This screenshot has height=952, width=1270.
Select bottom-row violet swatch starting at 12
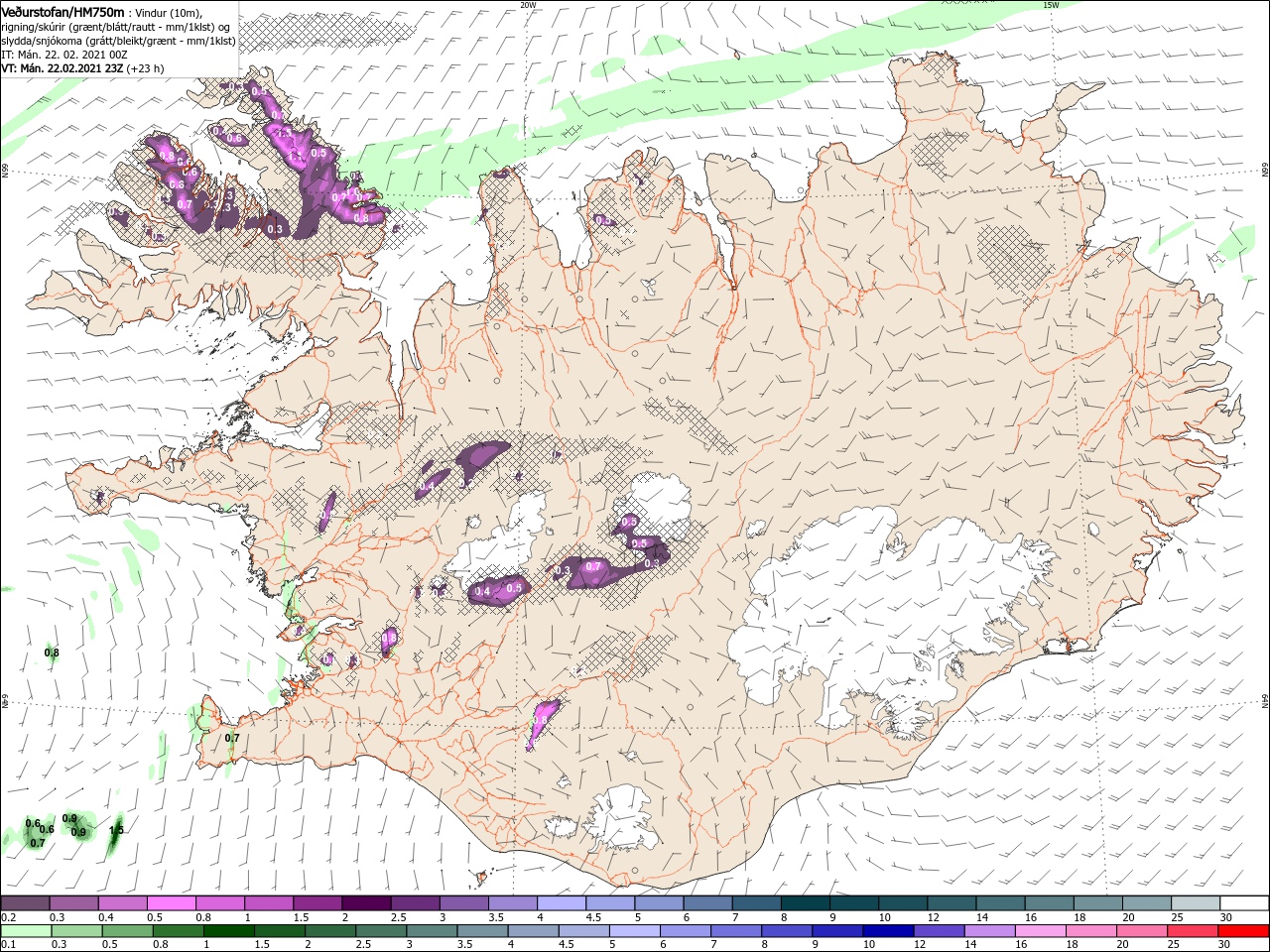pos(940,931)
